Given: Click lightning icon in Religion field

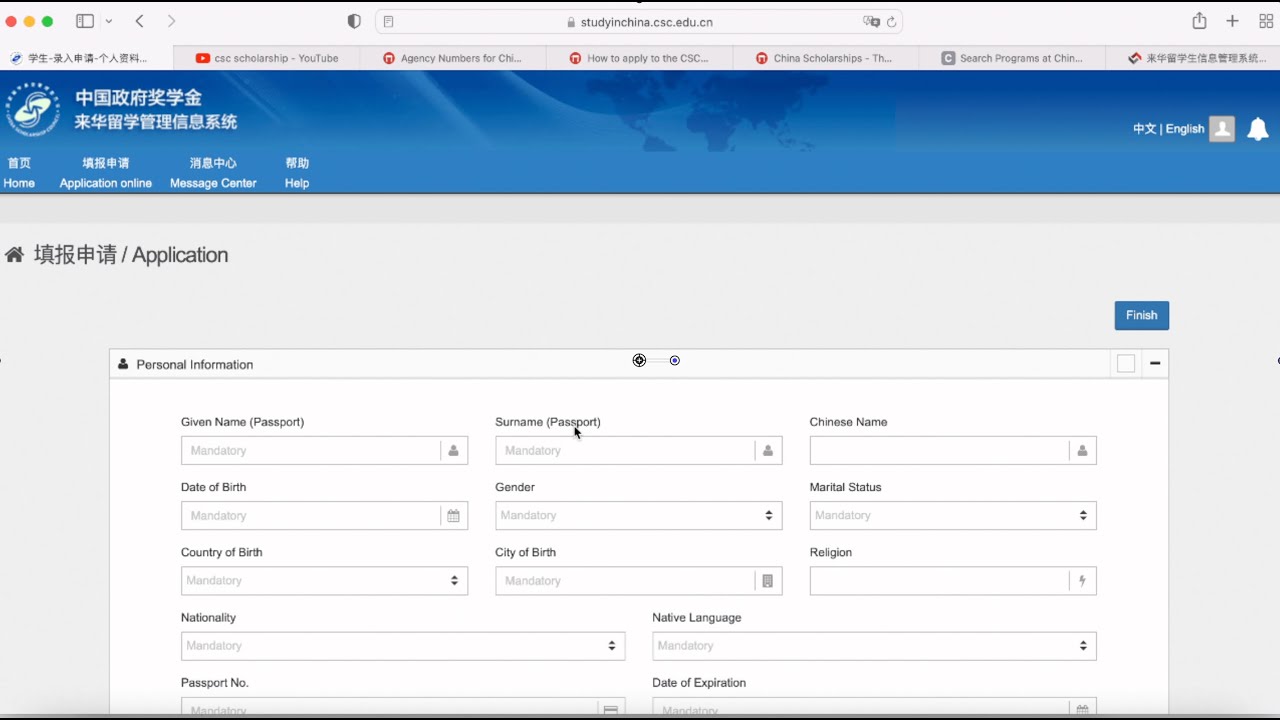Looking at the screenshot, I should (x=1082, y=581).
